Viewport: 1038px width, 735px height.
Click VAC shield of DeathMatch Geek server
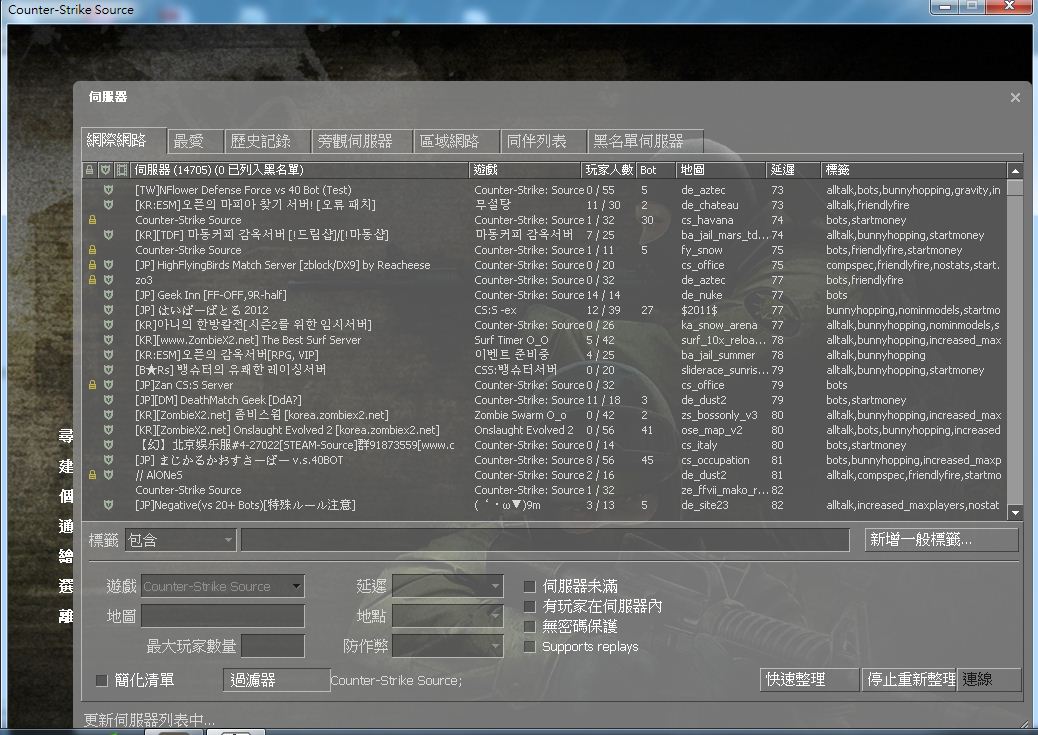tap(109, 400)
